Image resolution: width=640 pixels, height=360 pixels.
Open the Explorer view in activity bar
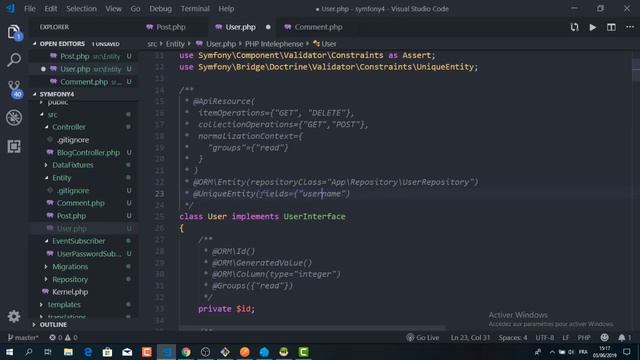[x=14, y=32]
